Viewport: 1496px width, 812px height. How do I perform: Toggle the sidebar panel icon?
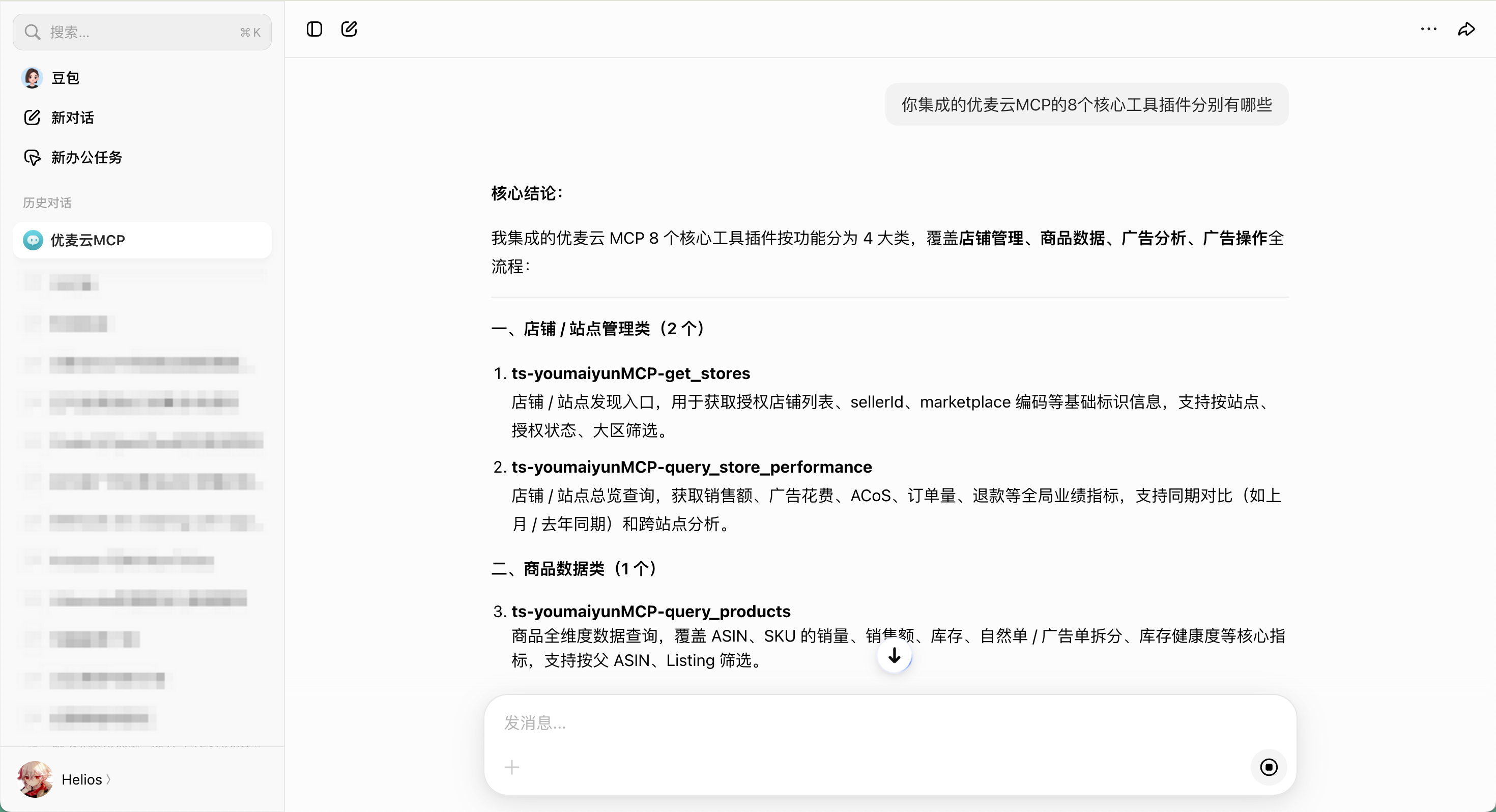click(x=314, y=29)
